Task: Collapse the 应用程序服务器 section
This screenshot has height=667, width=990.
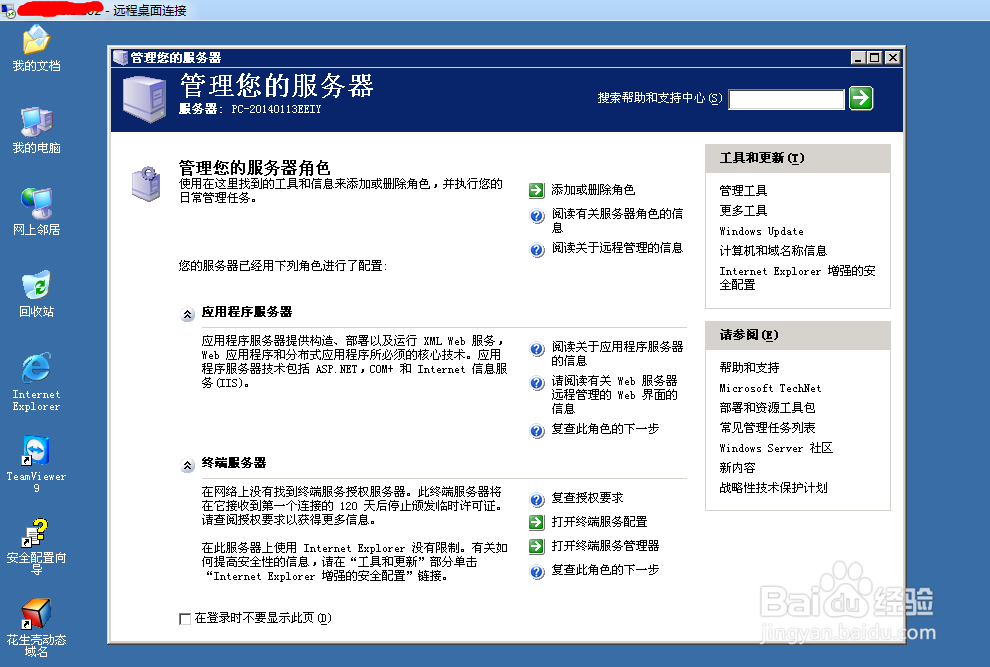Action: click(186, 314)
